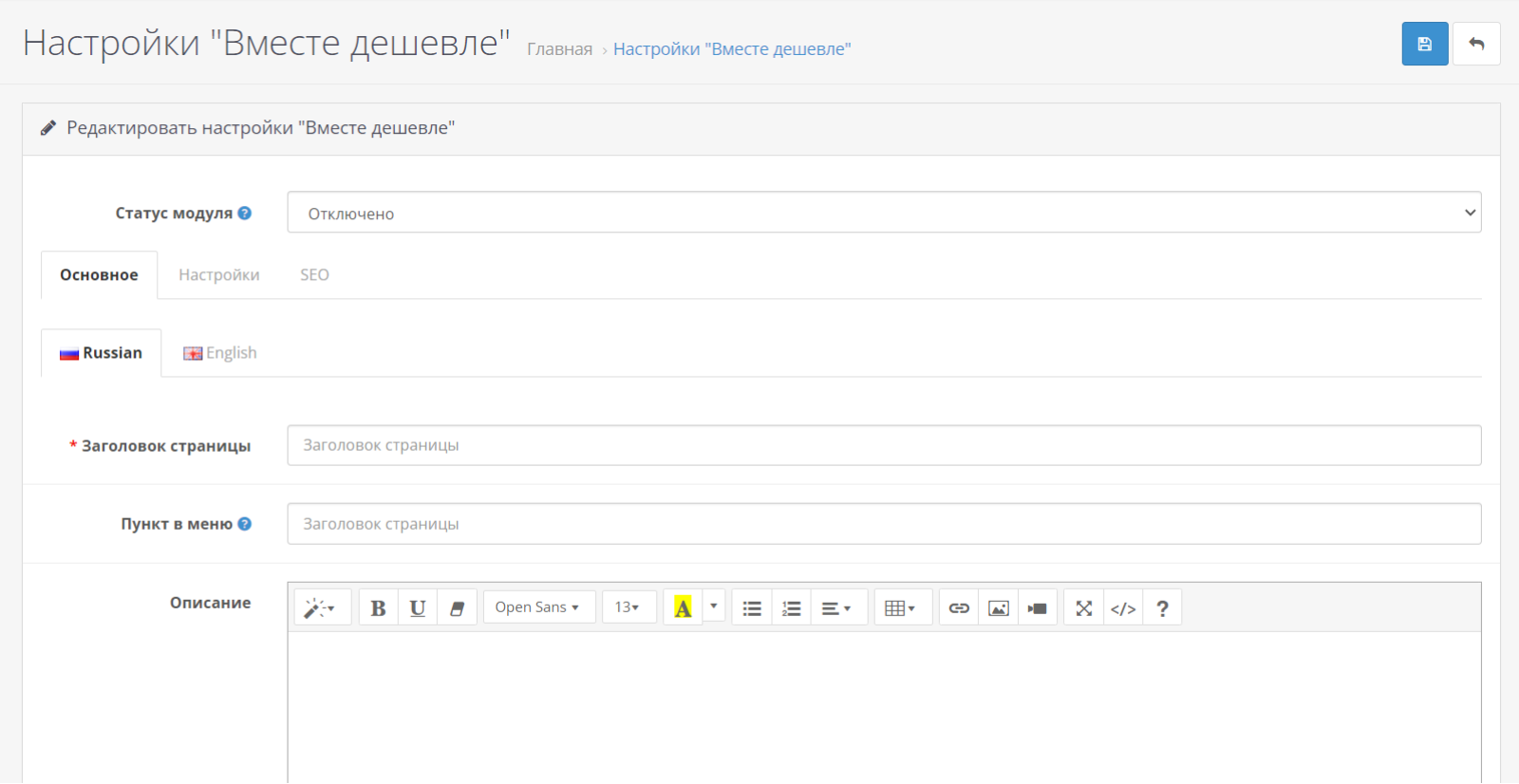
Task: Click the eraser remove-format icon
Action: [457, 608]
